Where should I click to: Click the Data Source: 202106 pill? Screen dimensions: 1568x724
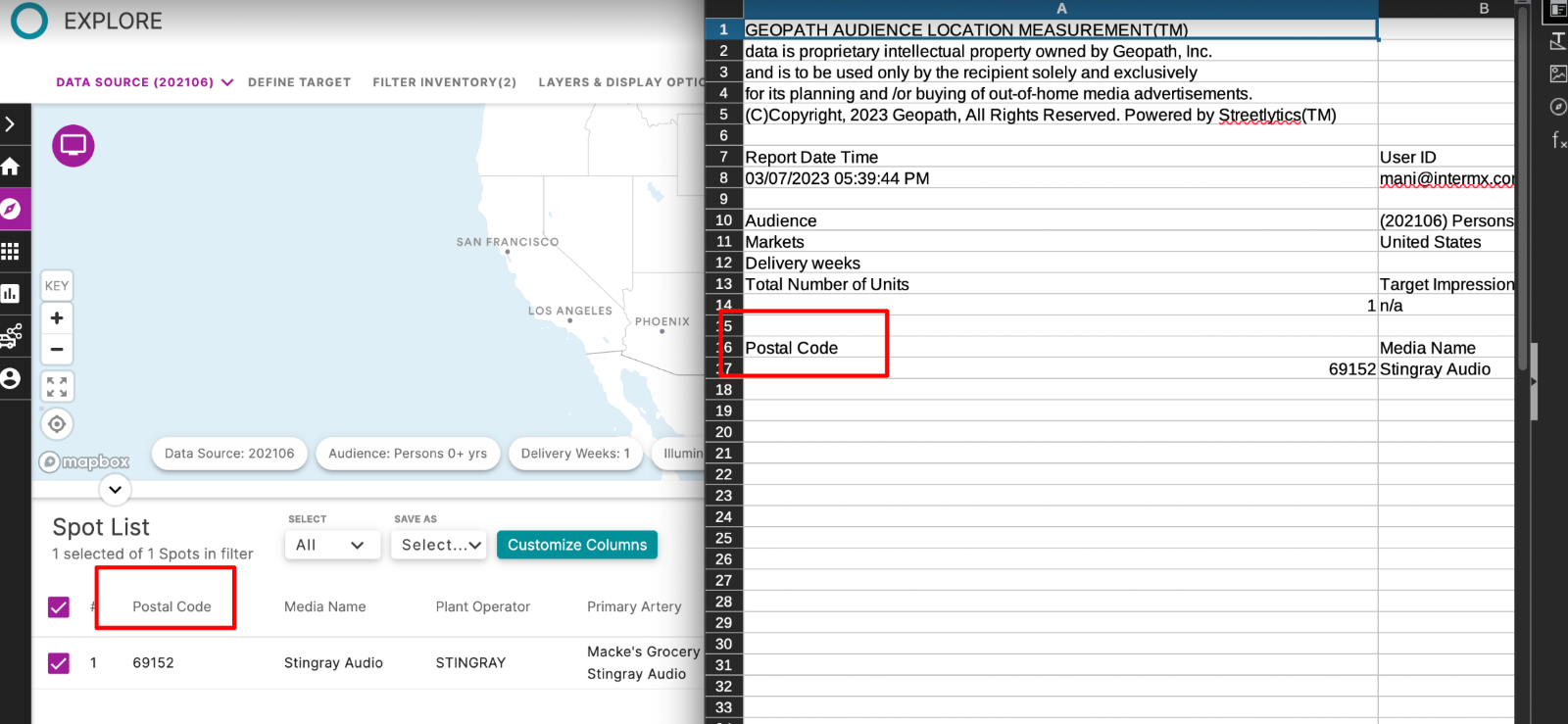point(229,454)
